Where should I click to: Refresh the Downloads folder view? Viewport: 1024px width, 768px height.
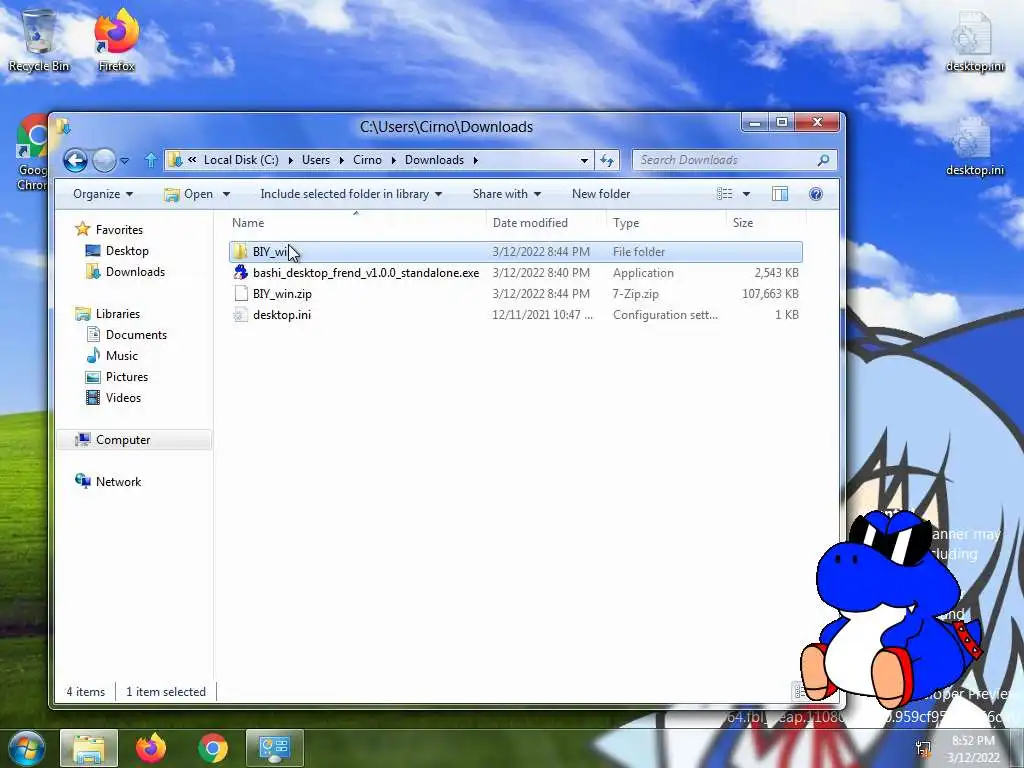(x=607, y=160)
